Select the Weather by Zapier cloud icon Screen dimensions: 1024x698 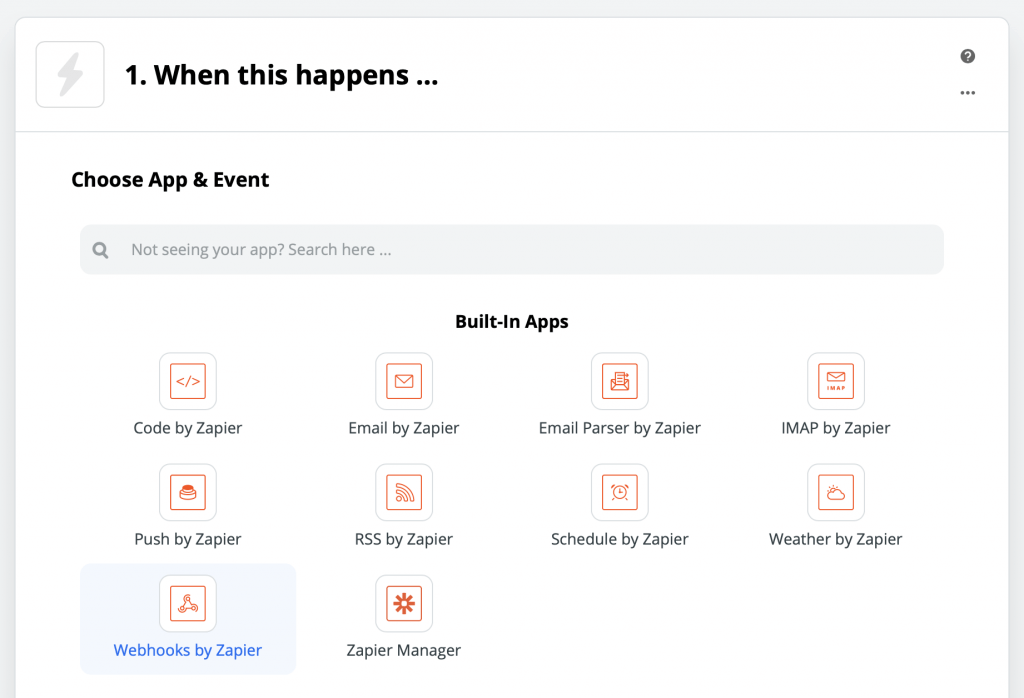pyautogui.click(x=836, y=492)
